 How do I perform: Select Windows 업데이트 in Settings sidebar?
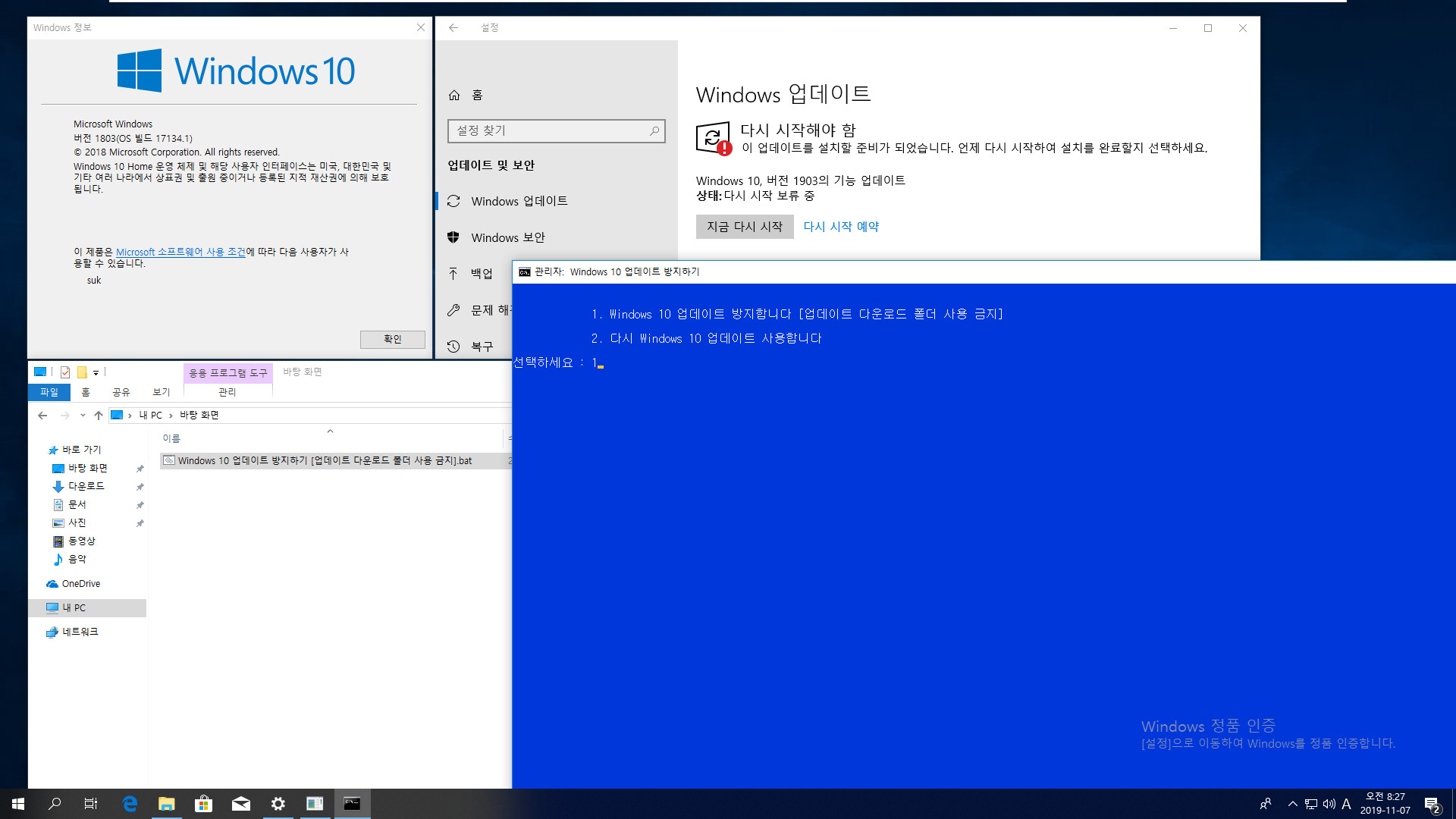pos(519,201)
